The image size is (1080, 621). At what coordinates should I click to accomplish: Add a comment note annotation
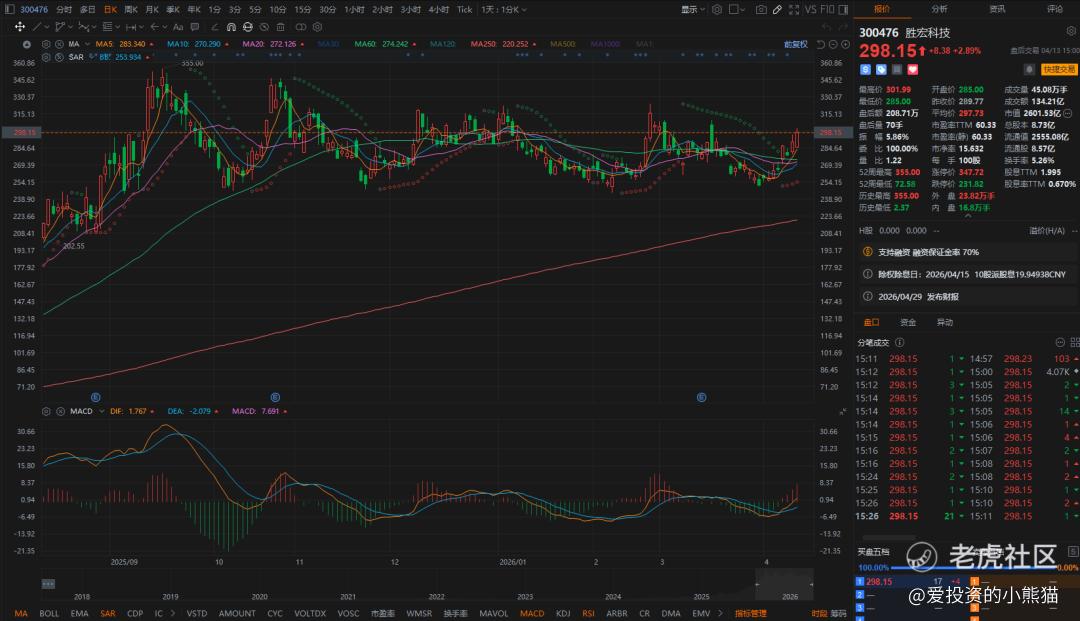tap(195, 27)
